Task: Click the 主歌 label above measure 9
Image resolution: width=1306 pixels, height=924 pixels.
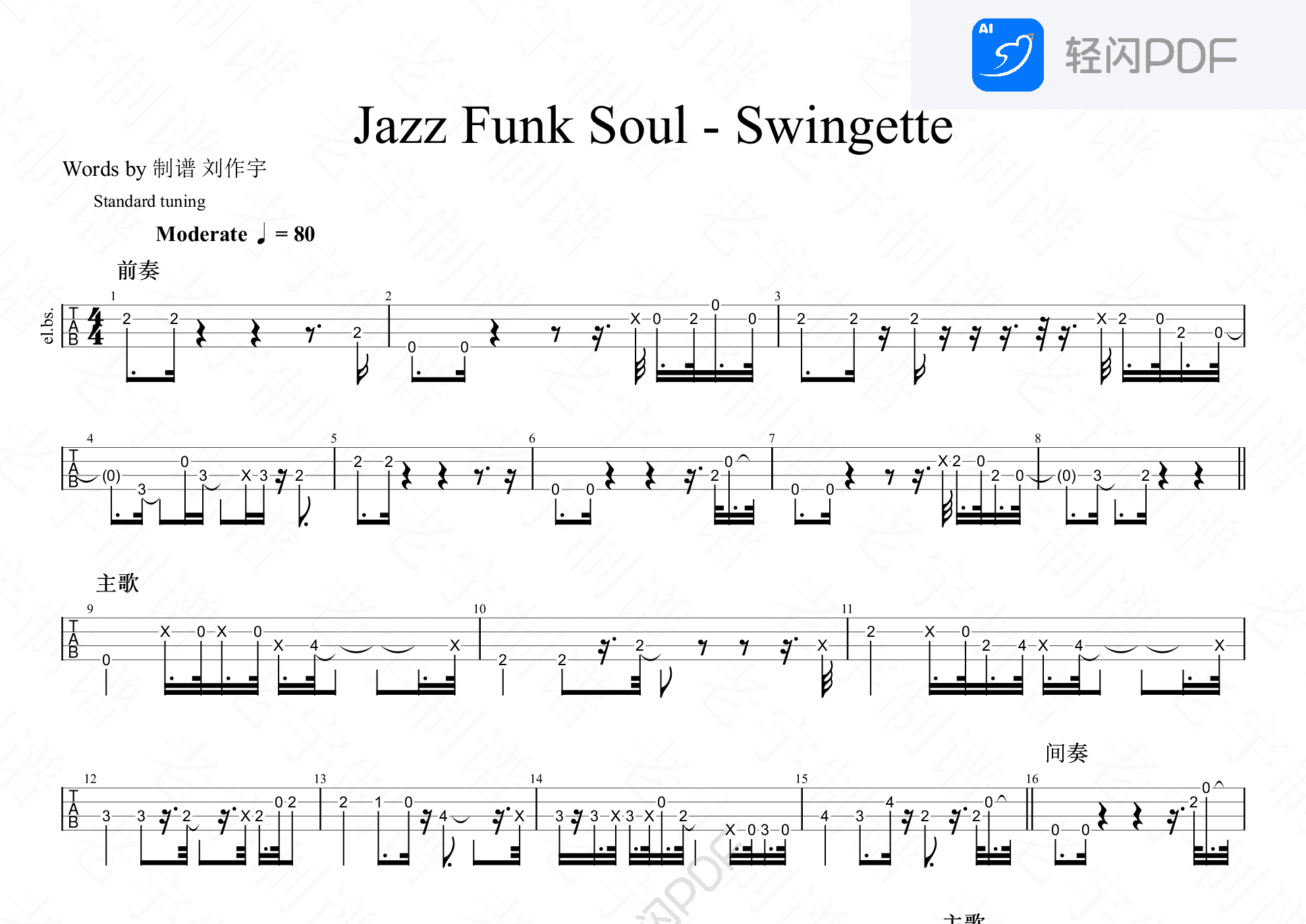Action: point(118,583)
